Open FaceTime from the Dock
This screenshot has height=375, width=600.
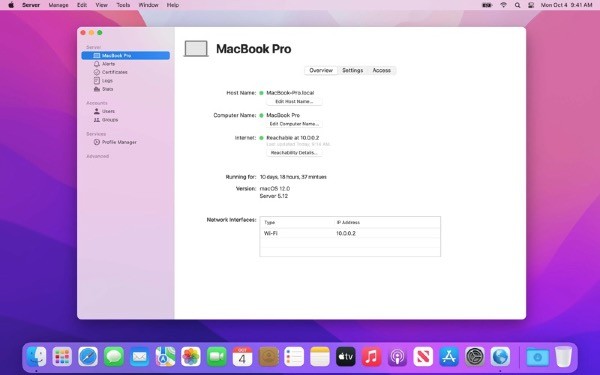tap(217, 357)
